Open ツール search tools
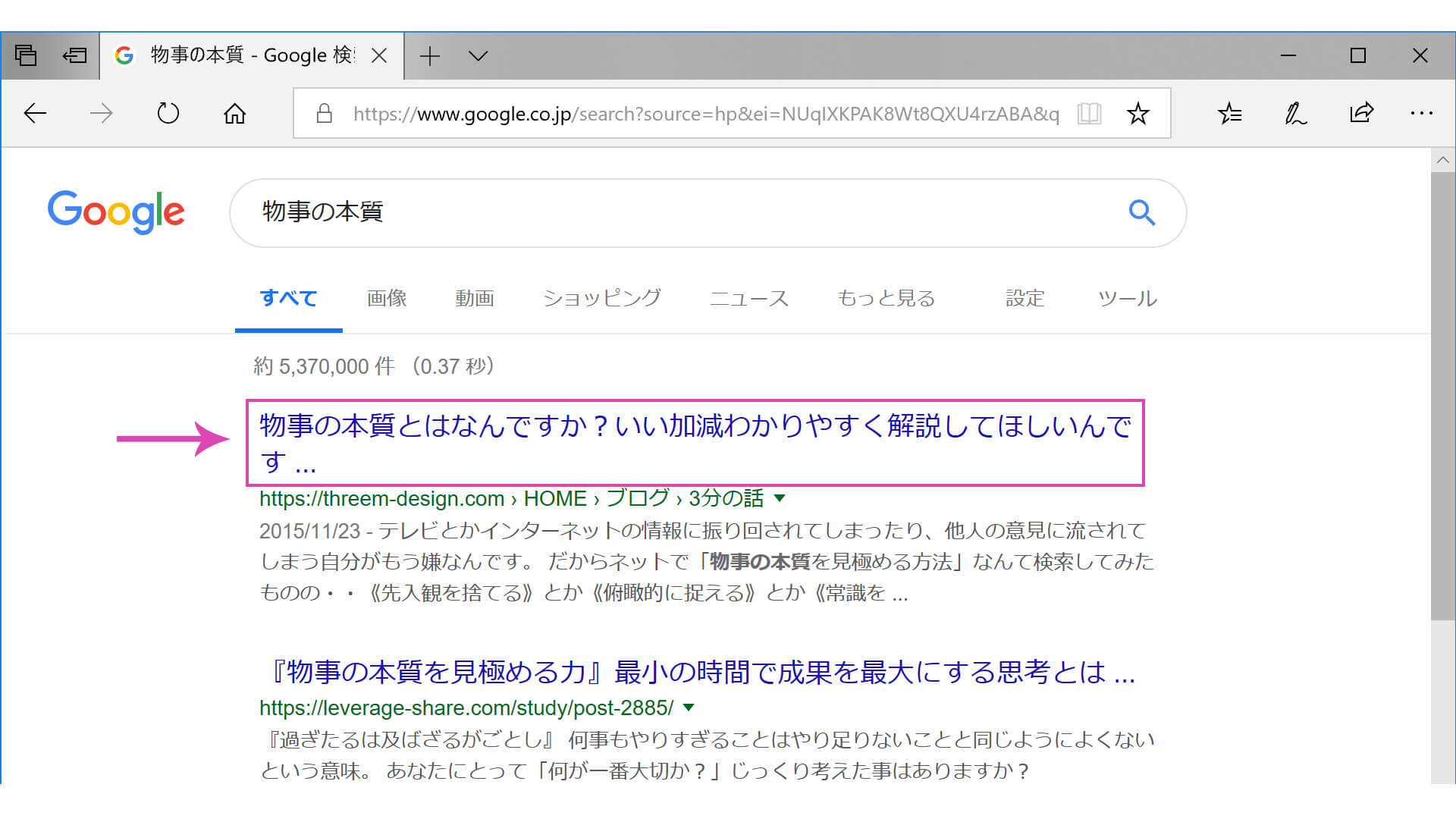The width and height of the screenshot is (1456, 819). (x=1128, y=298)
